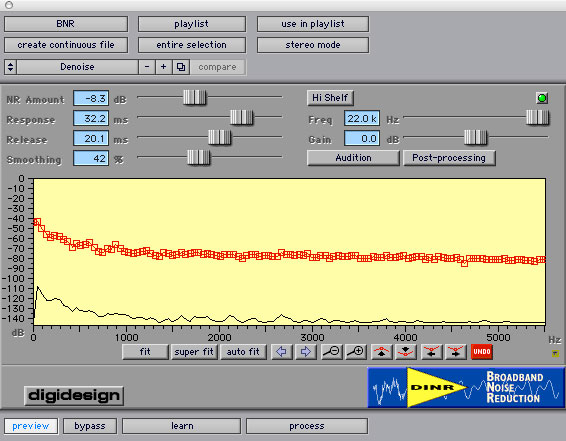Shift the contour points left
Screen dimensions: 566x441
click(x=431, y=352)
